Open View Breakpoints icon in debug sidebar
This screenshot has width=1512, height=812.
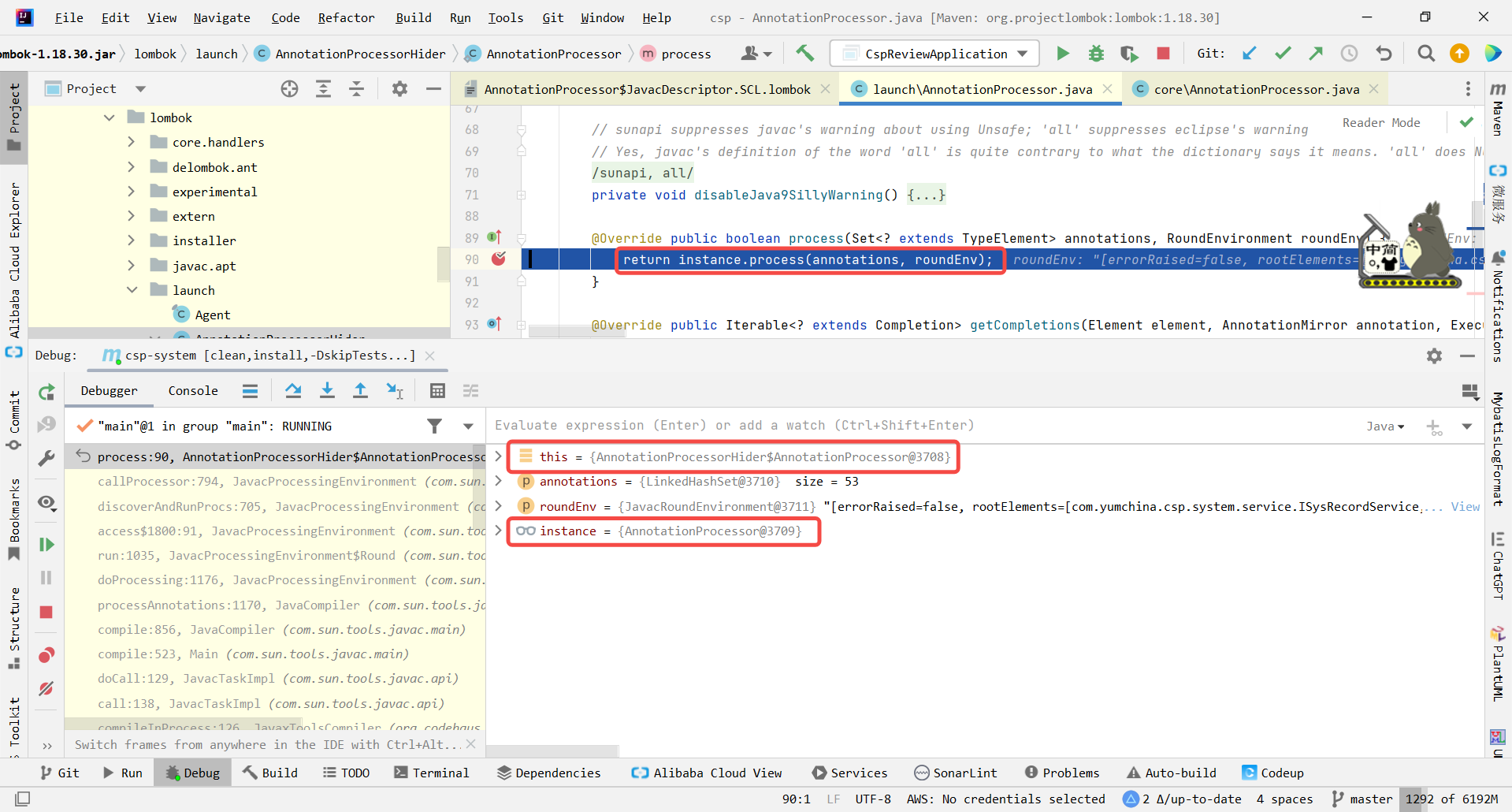pyautogui.click(x=46, y=655)
